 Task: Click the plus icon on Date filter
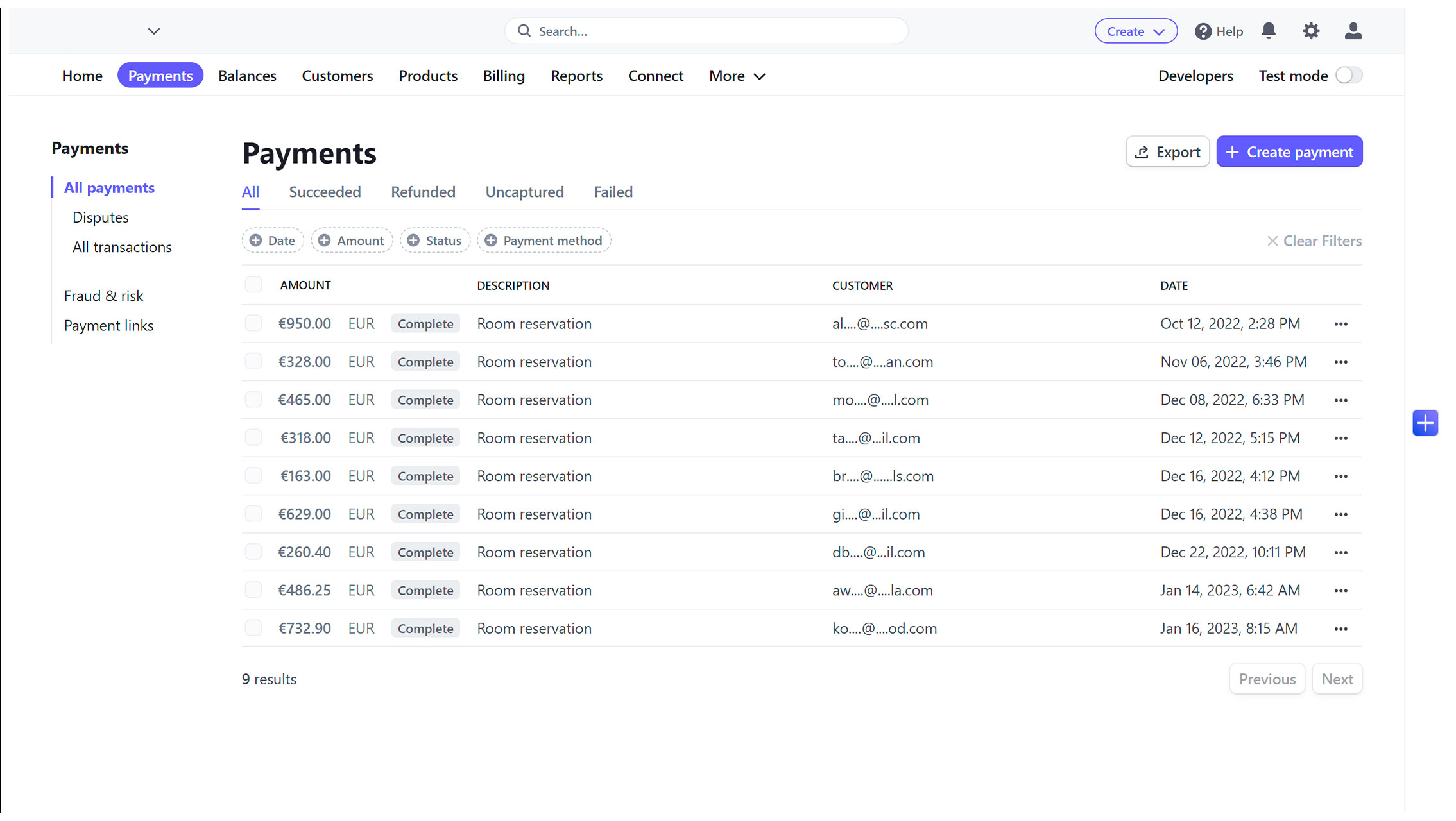coord(255,241)
